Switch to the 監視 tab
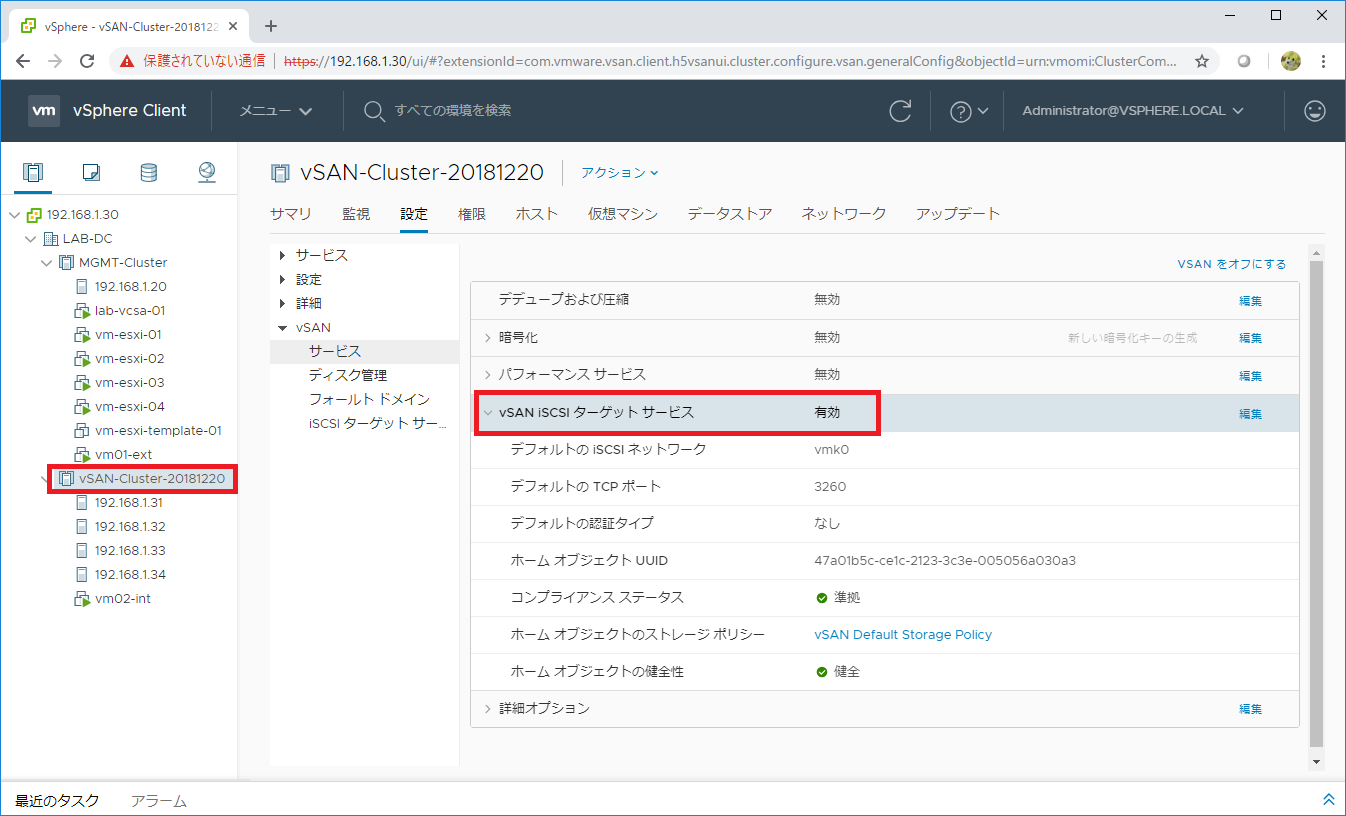This screenshot has height=816, width=1346. (356, 214)
